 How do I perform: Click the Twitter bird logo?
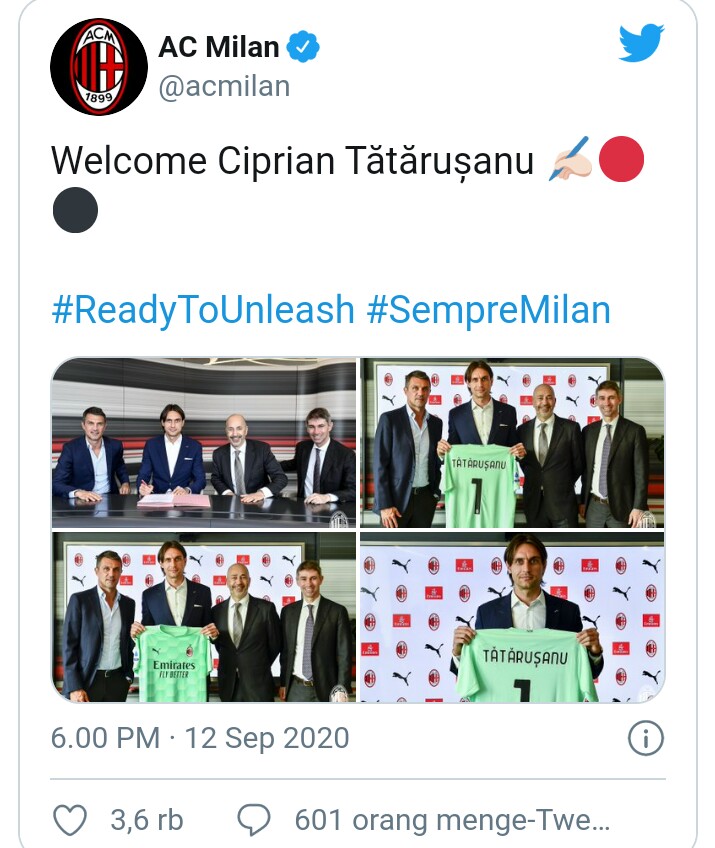click(x=641, y=43)
